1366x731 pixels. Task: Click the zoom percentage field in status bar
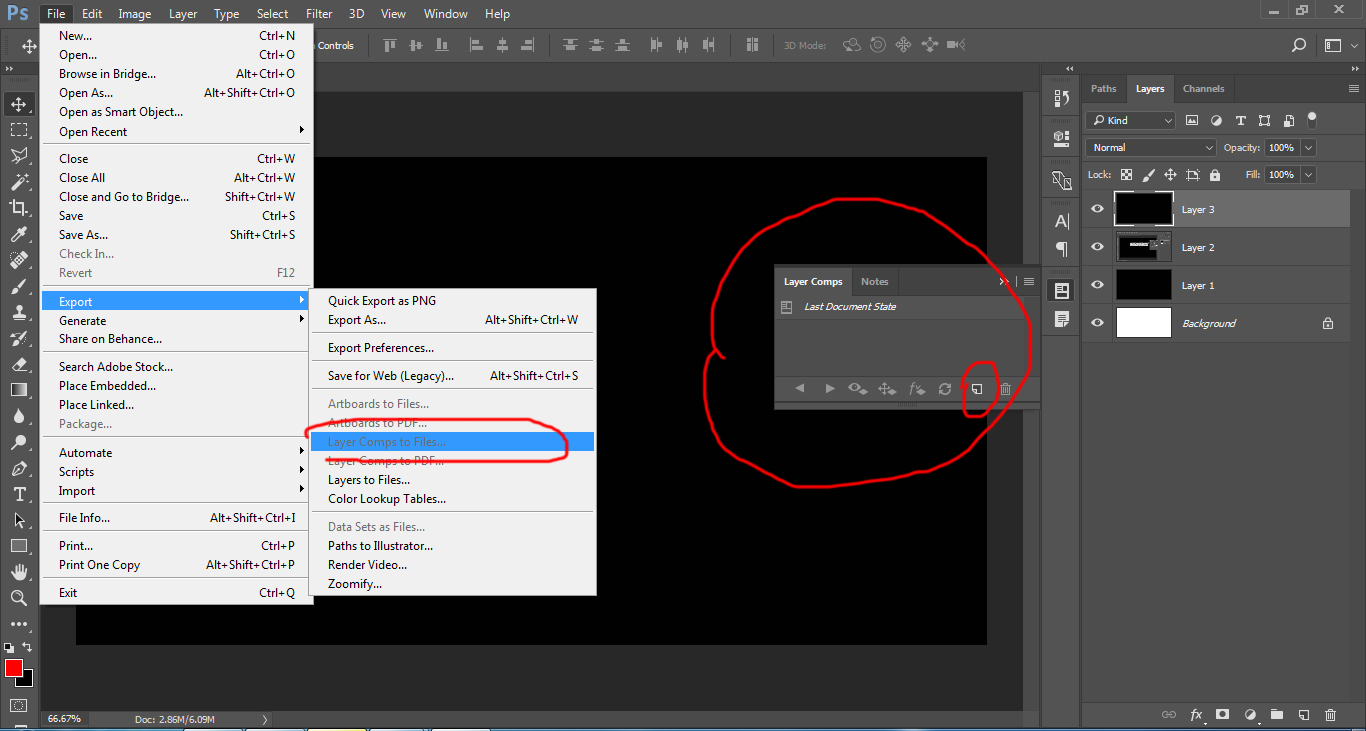[66, 719]
